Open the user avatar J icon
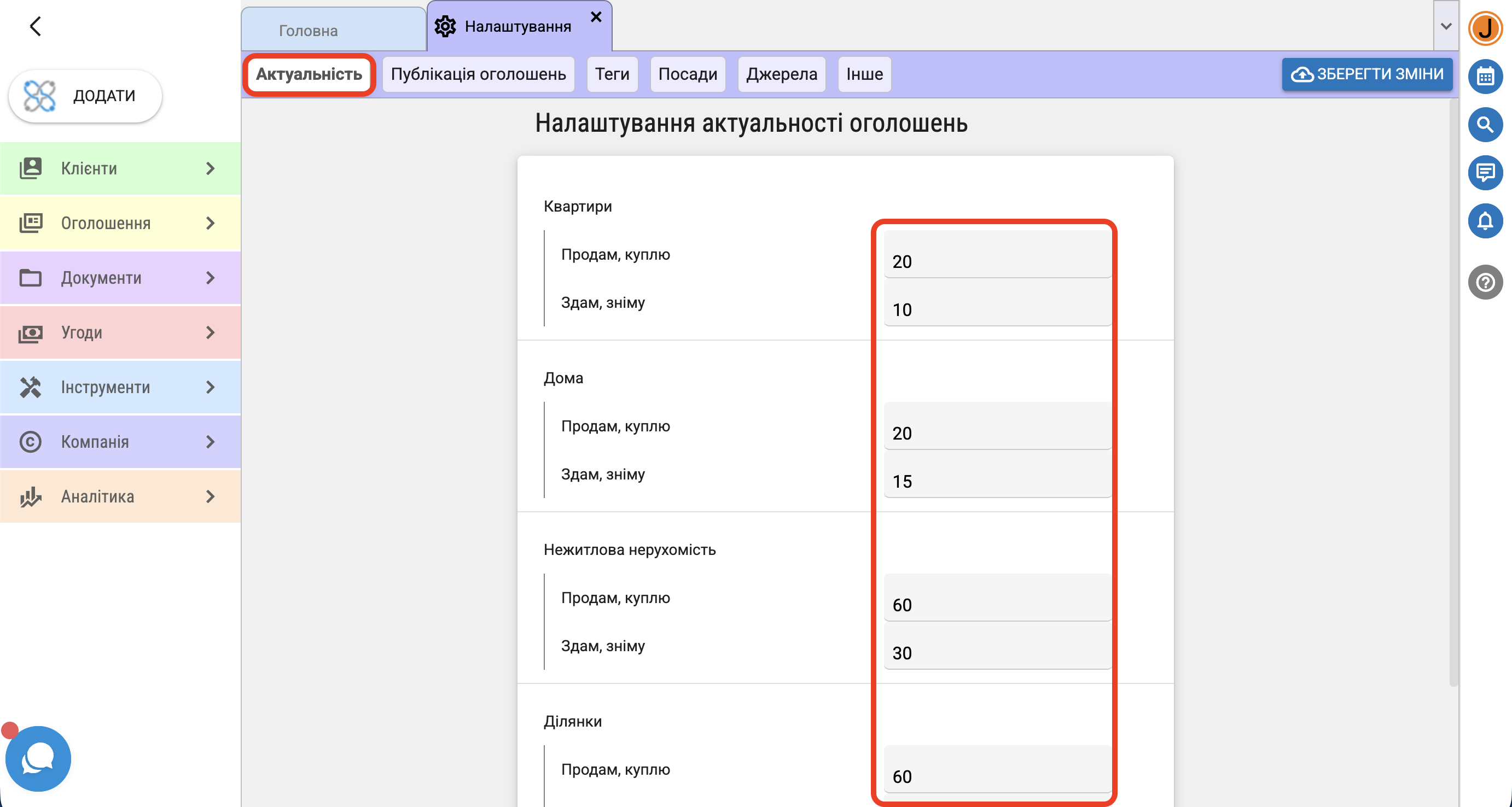This screenshot has width=1512, height=807. 1485,27
